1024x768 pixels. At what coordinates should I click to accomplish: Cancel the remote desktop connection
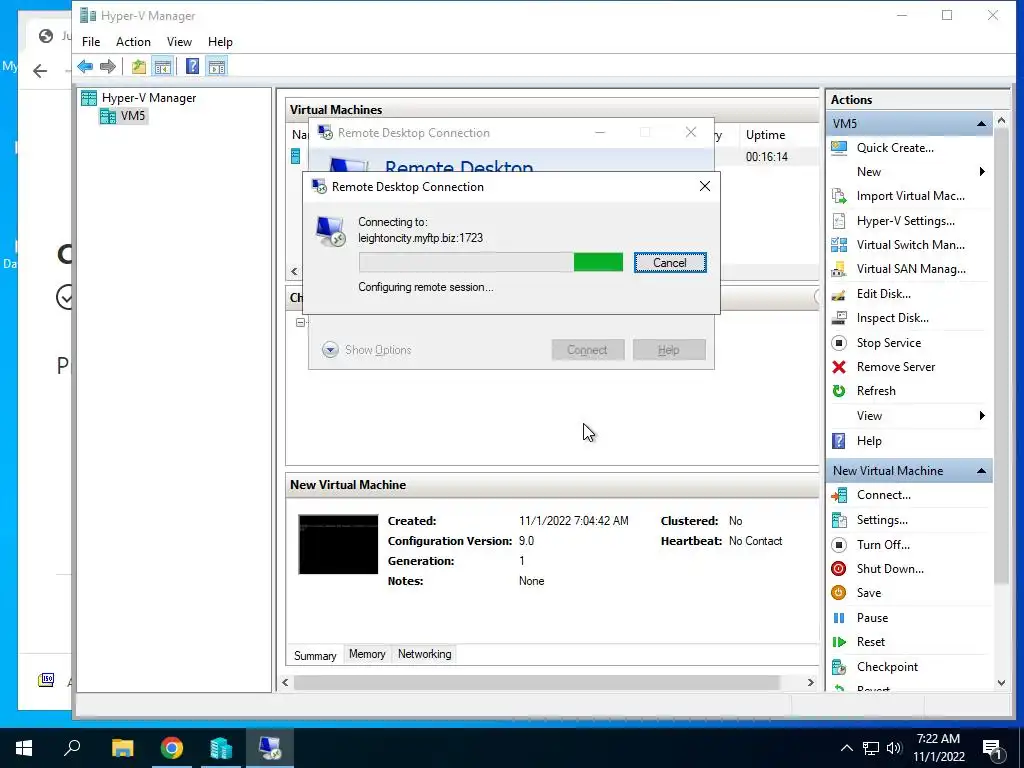pyautogui.click(x=670, y=263)
